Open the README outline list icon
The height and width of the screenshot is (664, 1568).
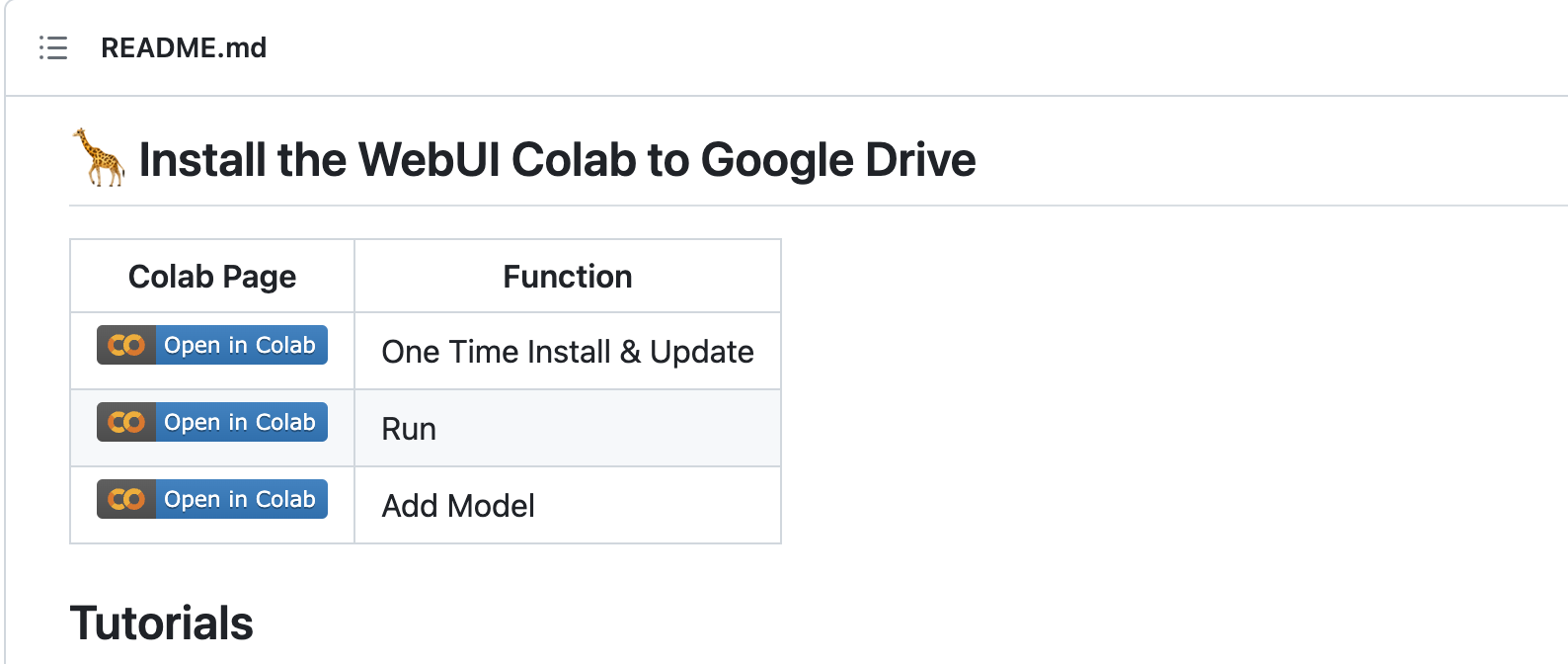53,47
